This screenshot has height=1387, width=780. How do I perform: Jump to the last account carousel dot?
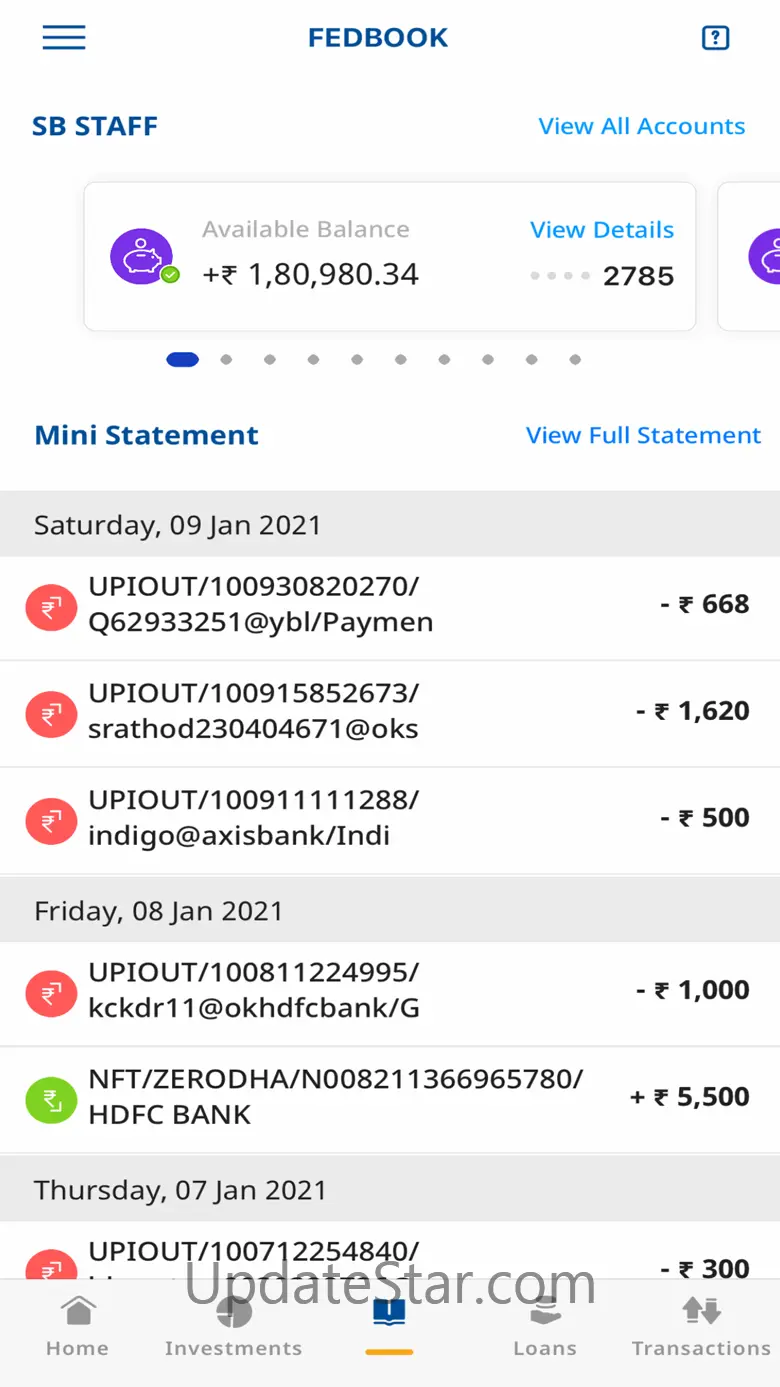575,360
